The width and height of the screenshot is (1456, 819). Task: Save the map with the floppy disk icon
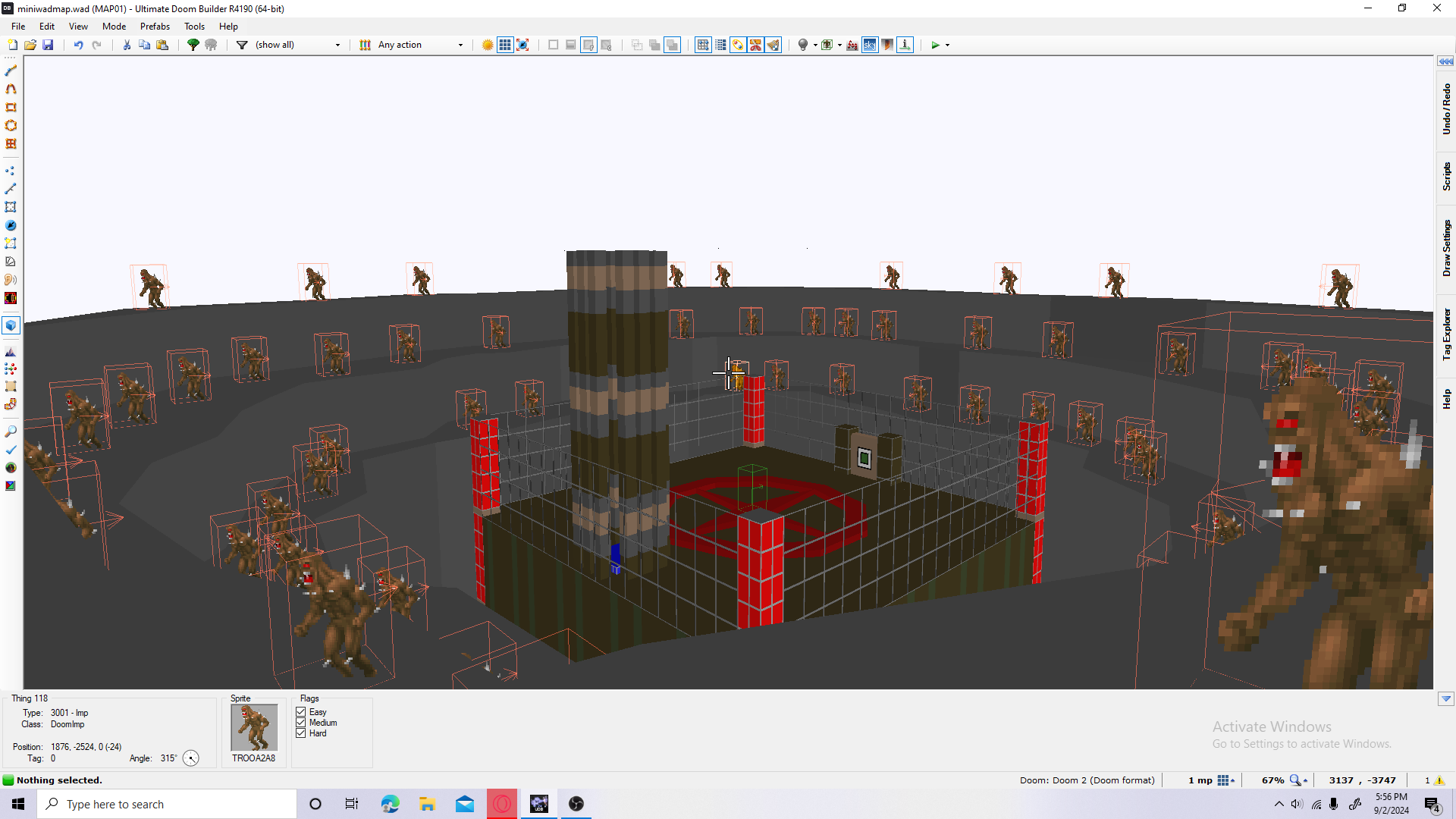pyautogui.click(x=48, y=45)
